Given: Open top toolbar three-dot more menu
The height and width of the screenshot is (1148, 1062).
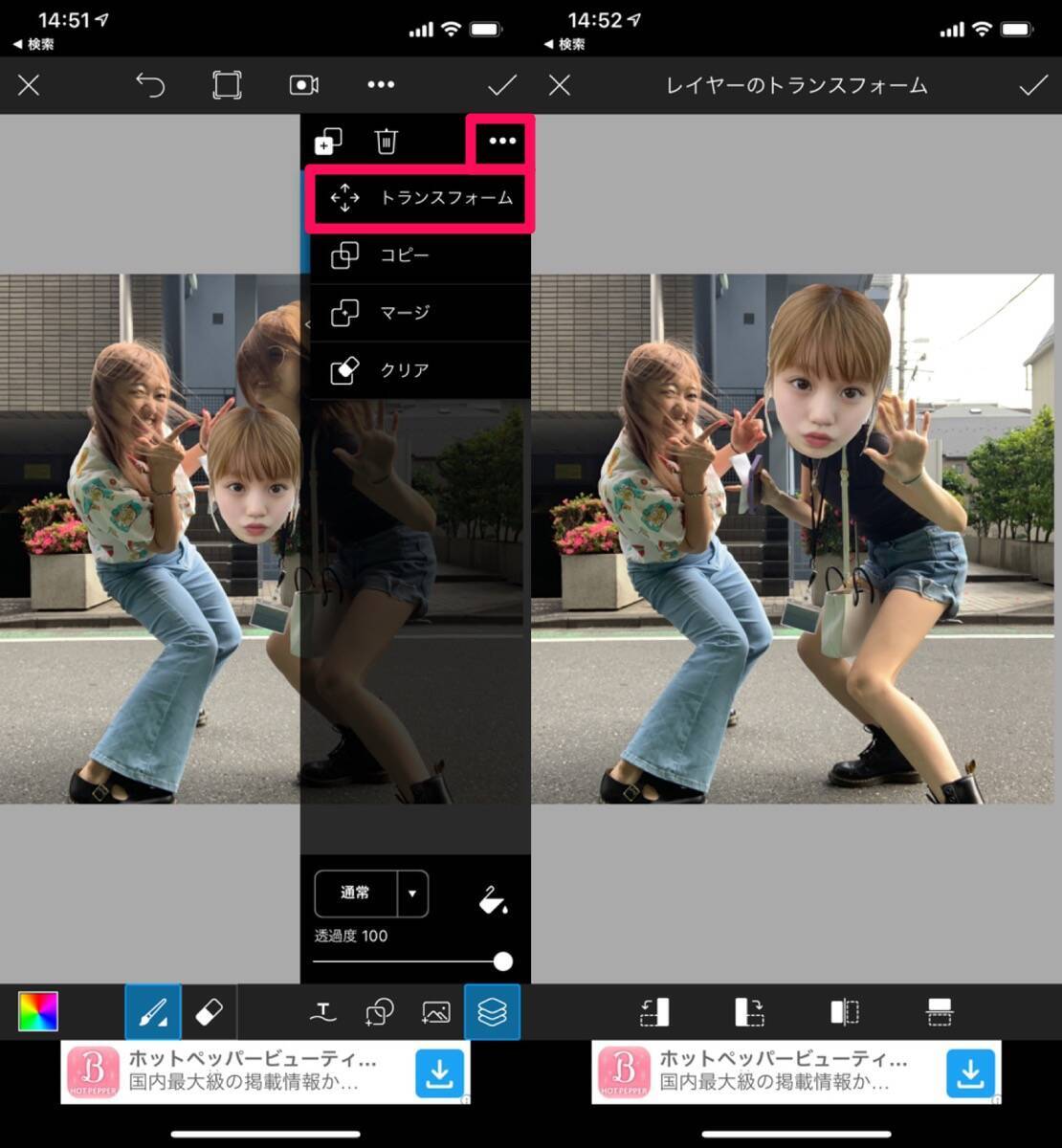Looking at the screenshot, I should (x=381, y=85).
